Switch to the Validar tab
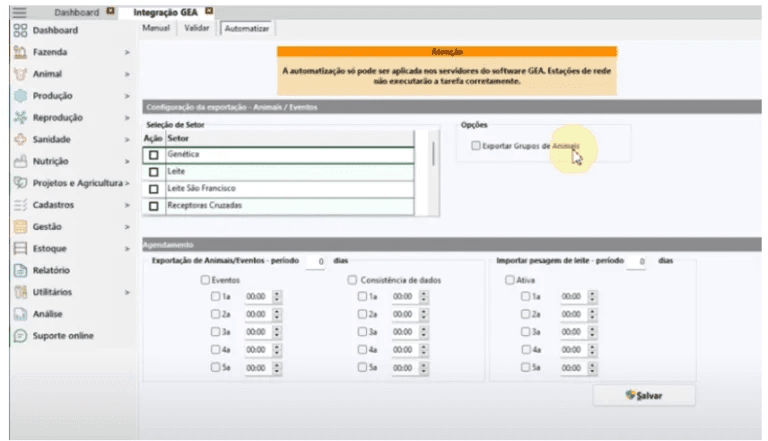 click(x=196, y=28)
